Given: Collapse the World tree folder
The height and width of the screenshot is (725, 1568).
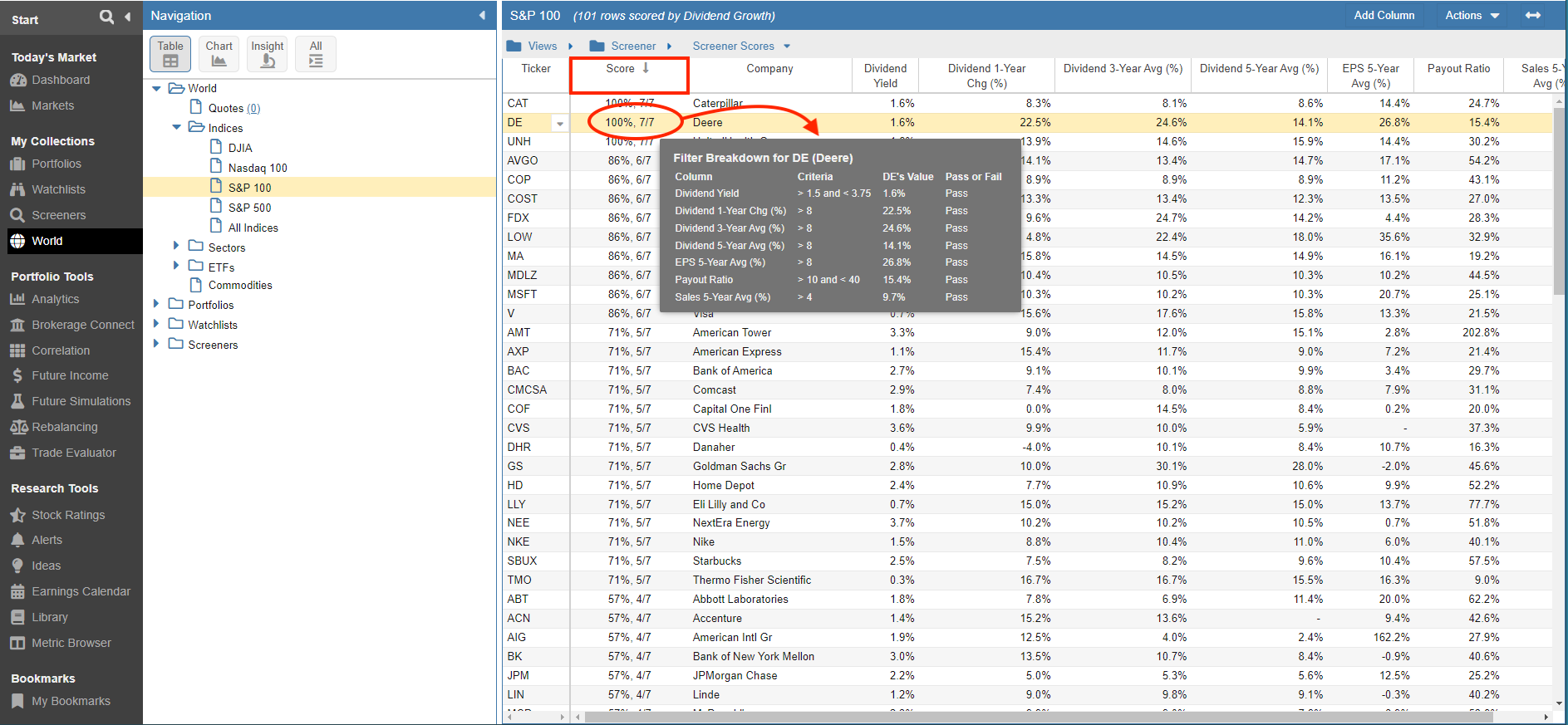Looking at the screenshot, I should [156, 88].
